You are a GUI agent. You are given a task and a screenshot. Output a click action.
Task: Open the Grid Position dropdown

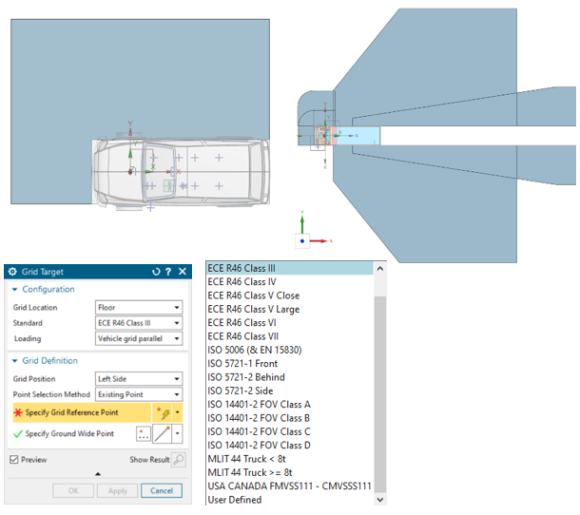[139, 379]
